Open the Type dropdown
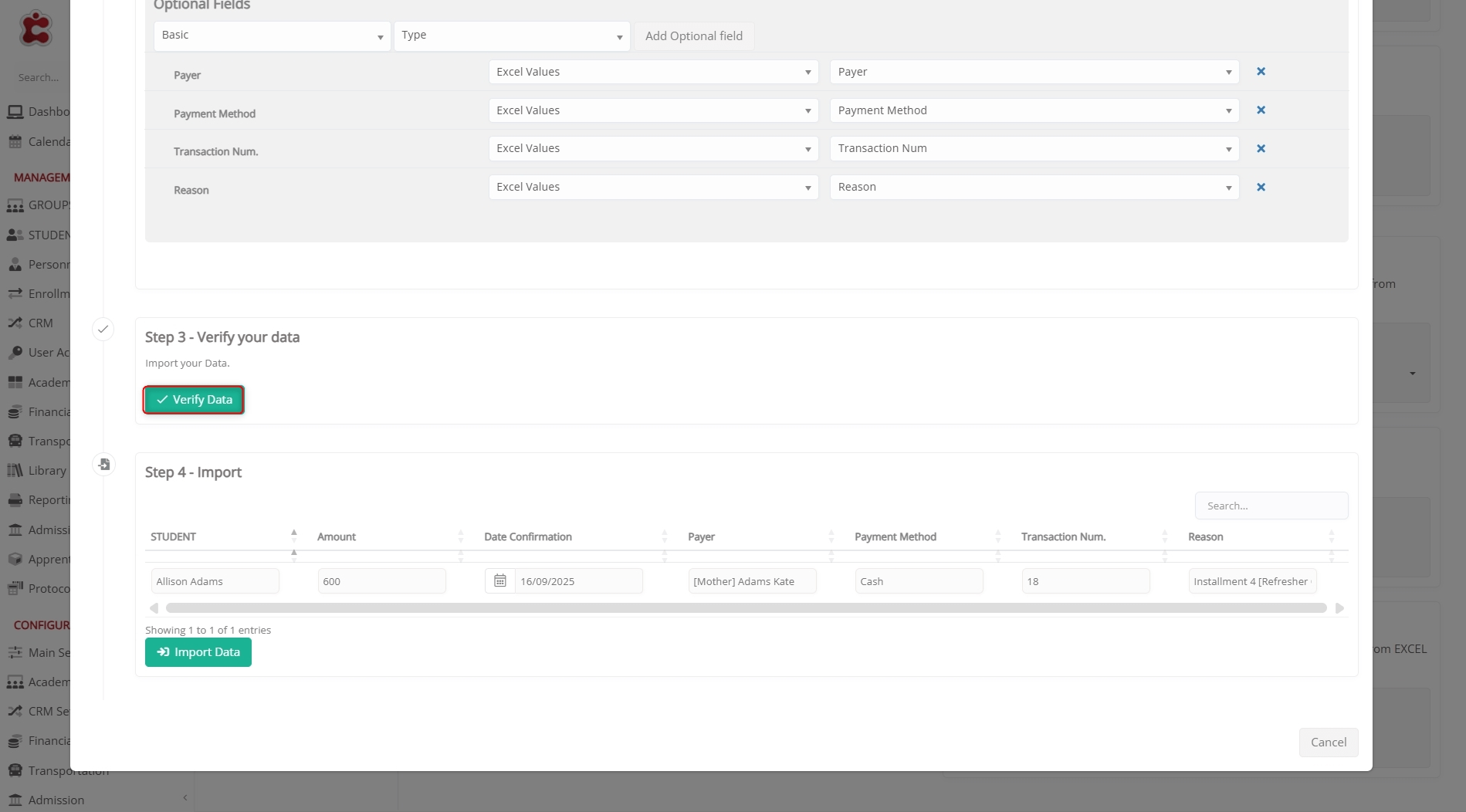 pyautogui.click(x=511, y=36)
